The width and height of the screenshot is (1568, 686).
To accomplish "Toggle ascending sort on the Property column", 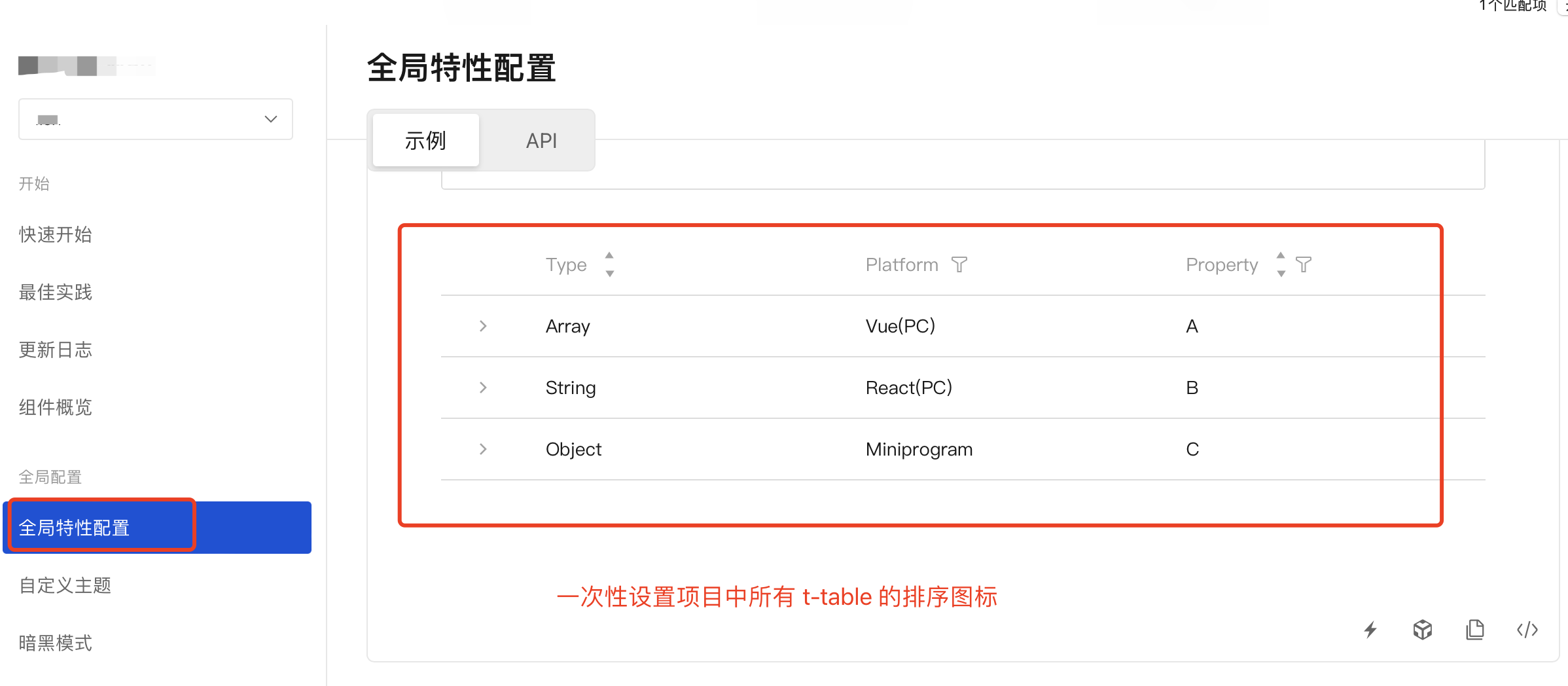I will click(x=1281, y=257).
